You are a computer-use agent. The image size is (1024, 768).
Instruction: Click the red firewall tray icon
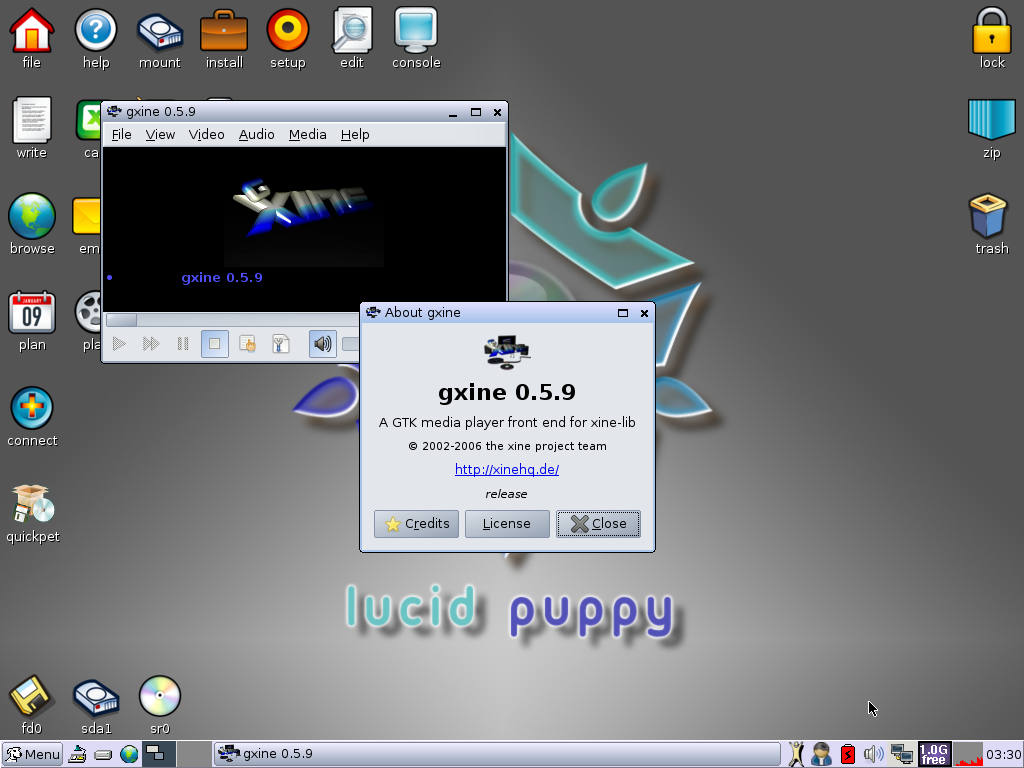848,754
